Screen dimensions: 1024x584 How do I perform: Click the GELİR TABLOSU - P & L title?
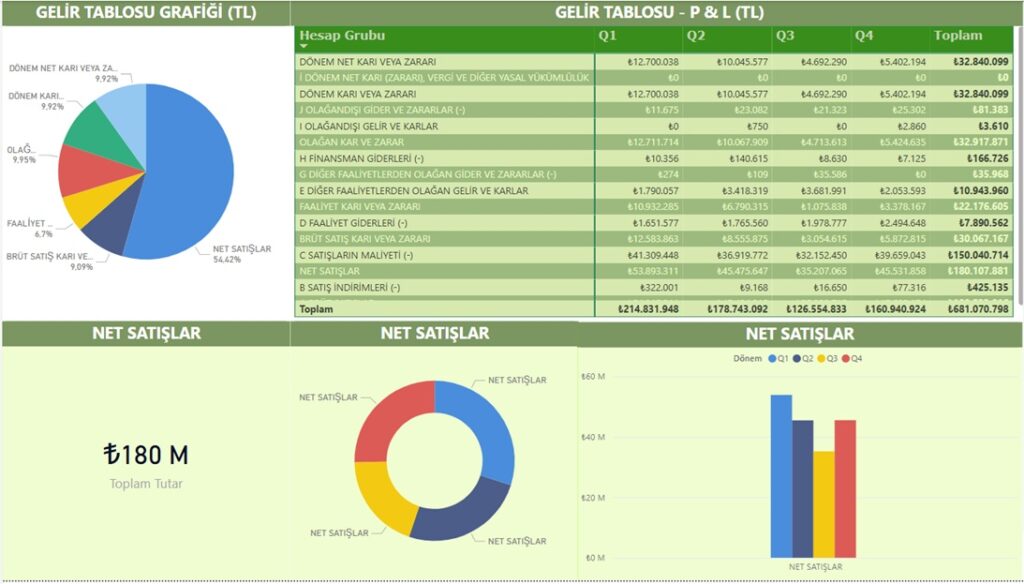tap(660, 13)
